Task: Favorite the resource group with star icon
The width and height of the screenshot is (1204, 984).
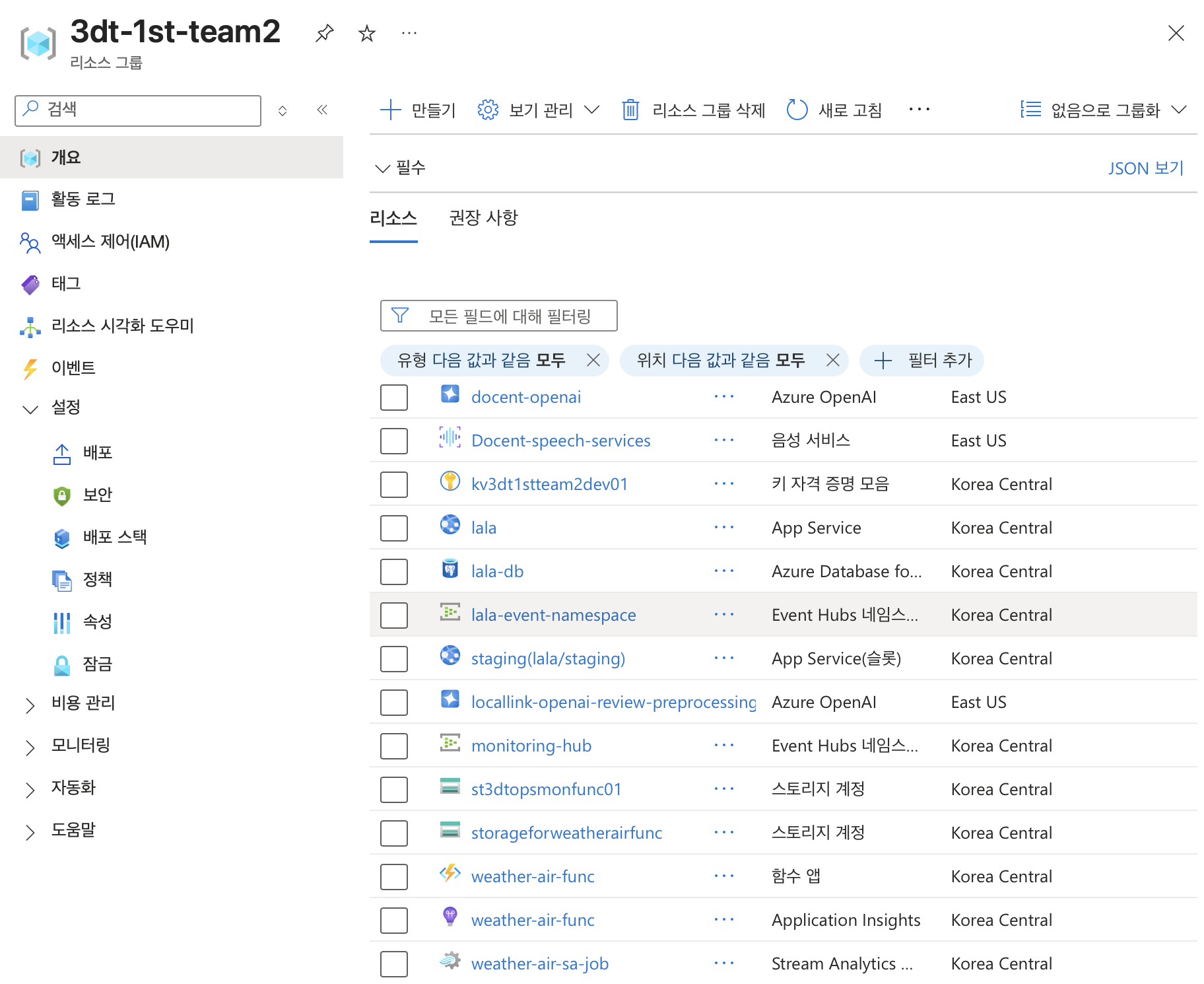Action: (x=367, y=33)
